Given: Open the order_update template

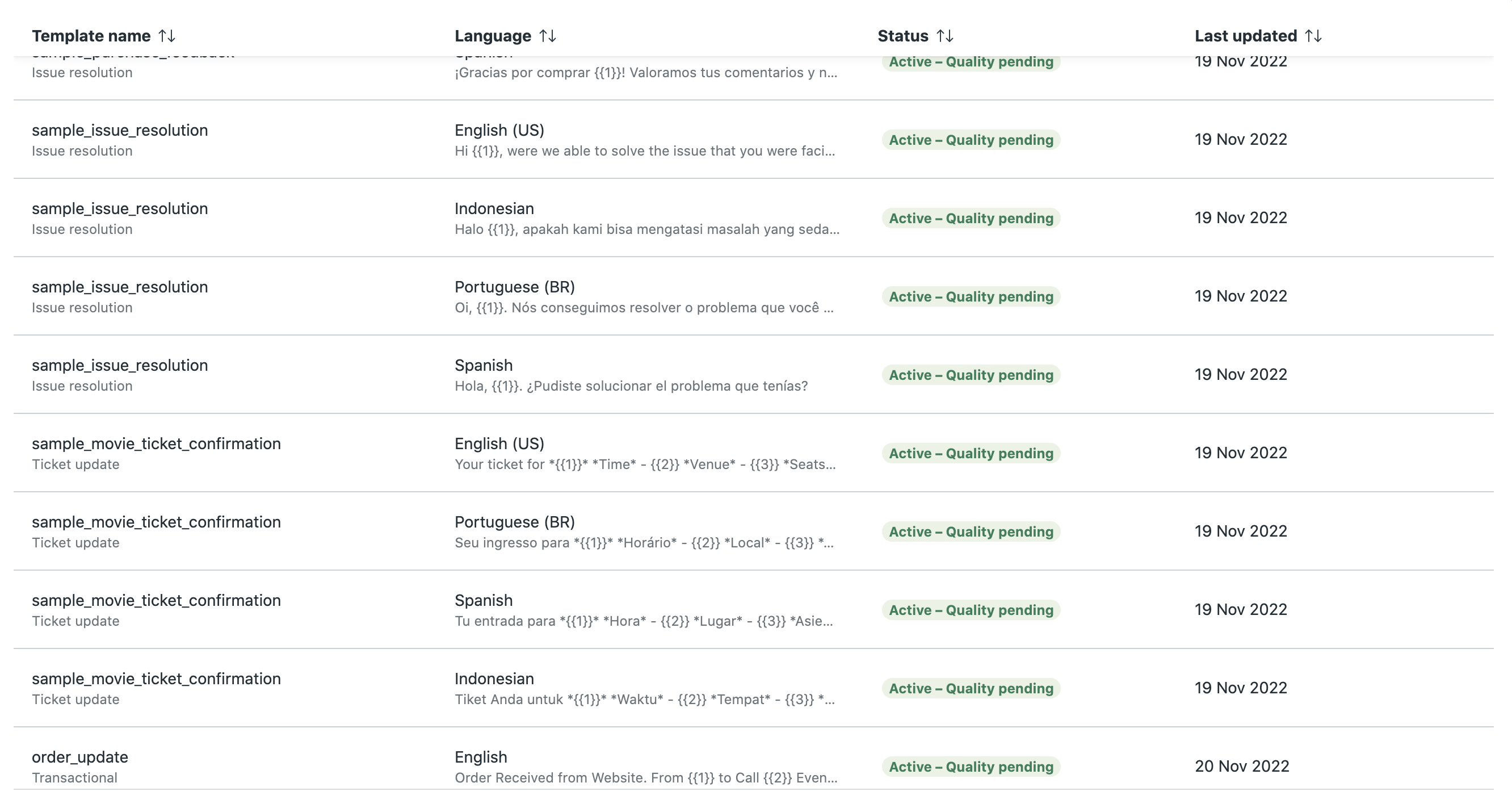Looking at the screenshot, I should point(754,759).
